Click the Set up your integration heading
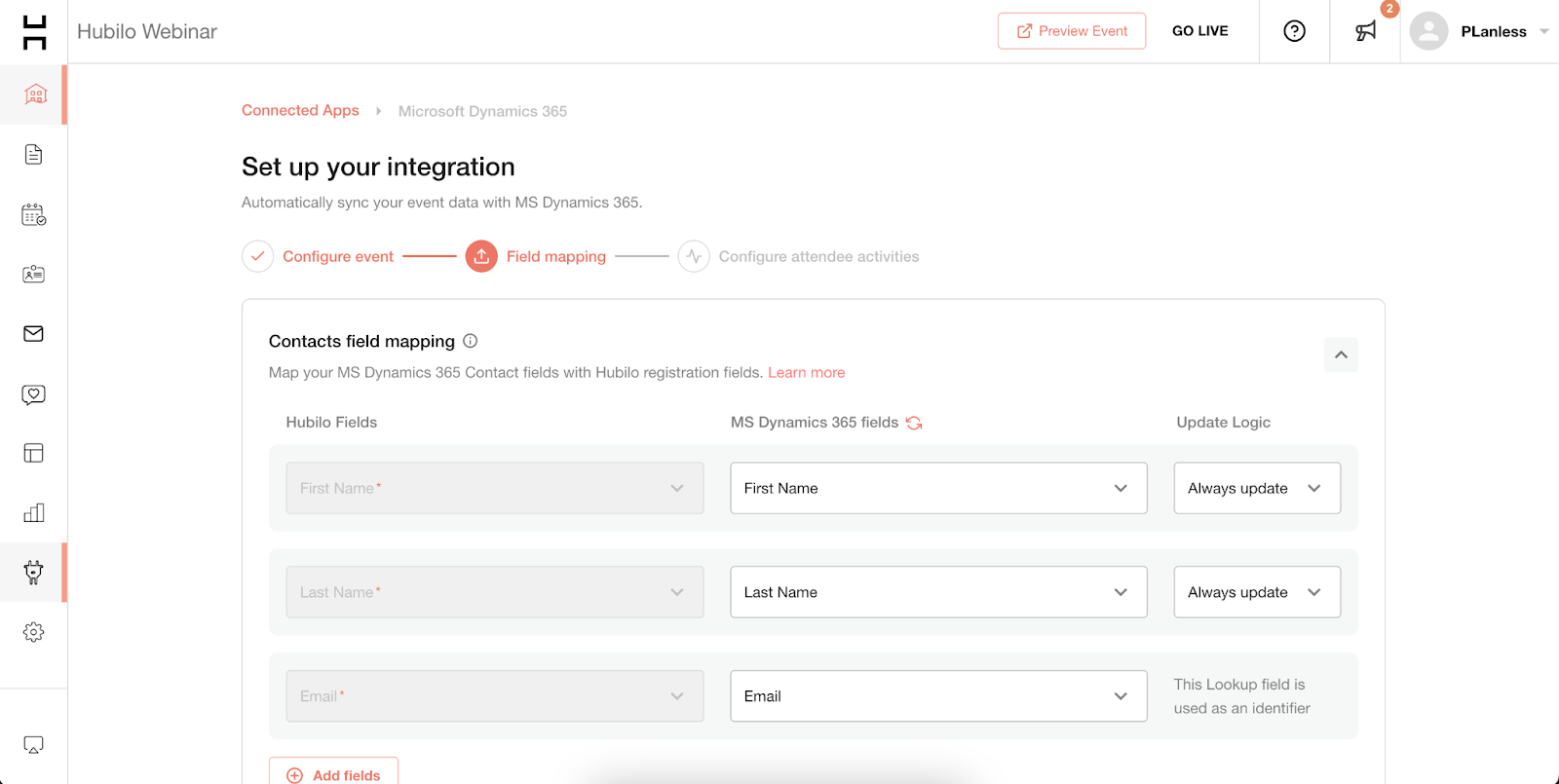This screenshot has height=784, width=1559. pyautogui.click(x=378, y=167)
